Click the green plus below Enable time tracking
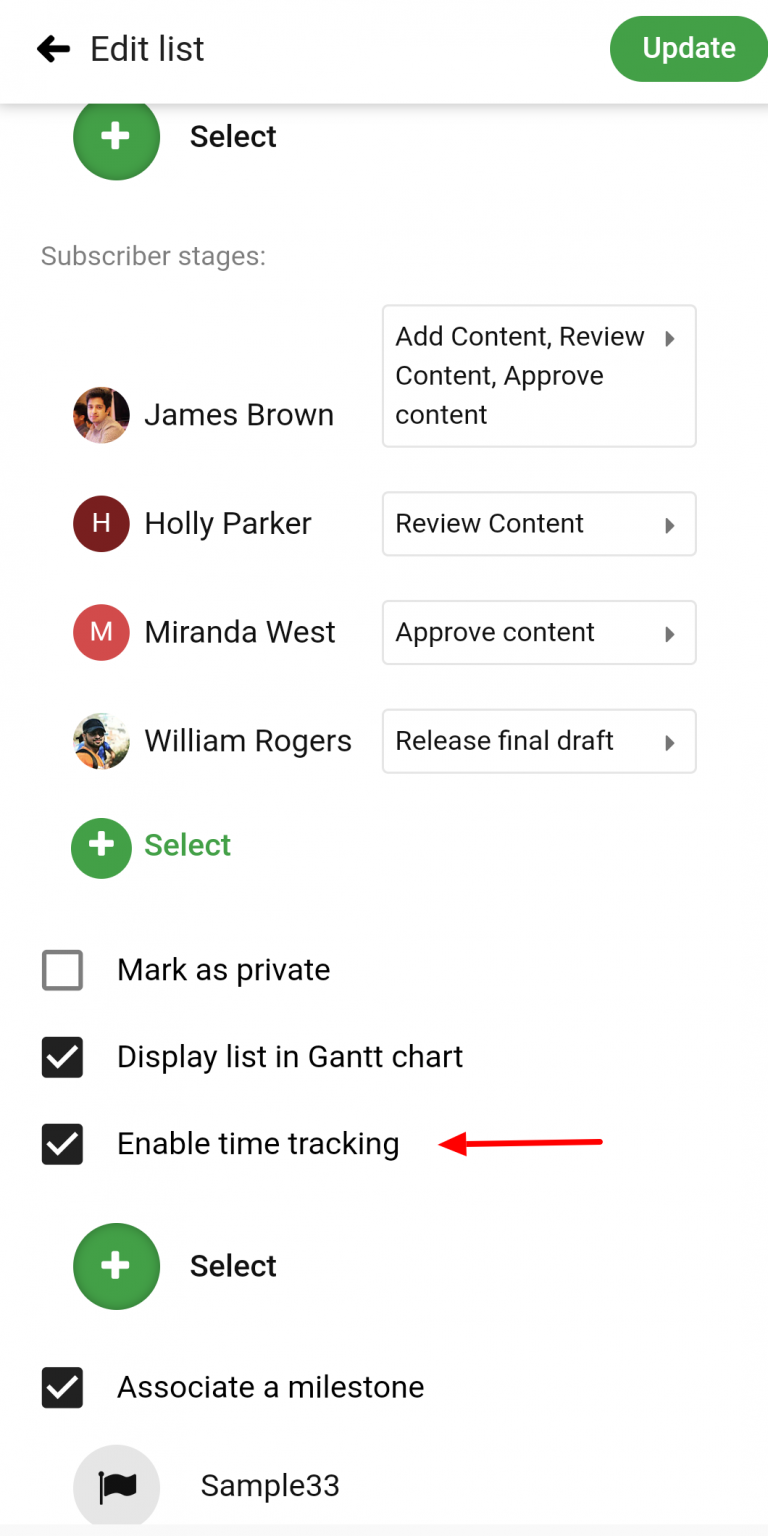Viewport: 768px width, 1536px height. coord(116,1266)
